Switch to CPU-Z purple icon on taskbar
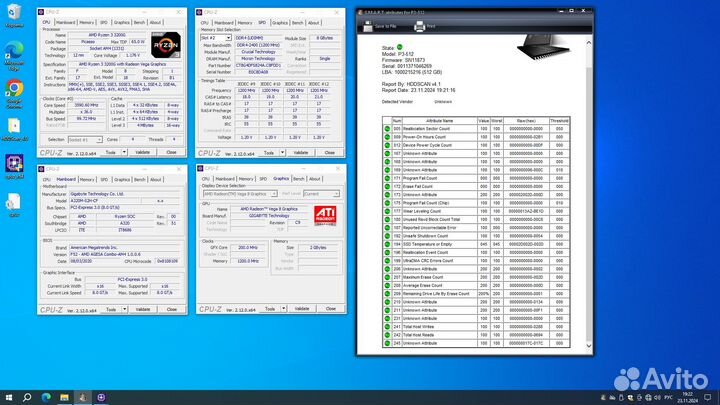This screenshot has width=720, height=405. pos(101,397)
